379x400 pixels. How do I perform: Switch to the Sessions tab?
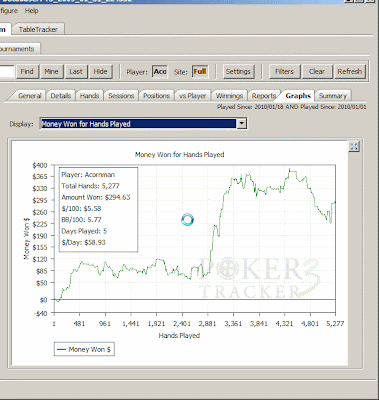(x=121, y=96)
